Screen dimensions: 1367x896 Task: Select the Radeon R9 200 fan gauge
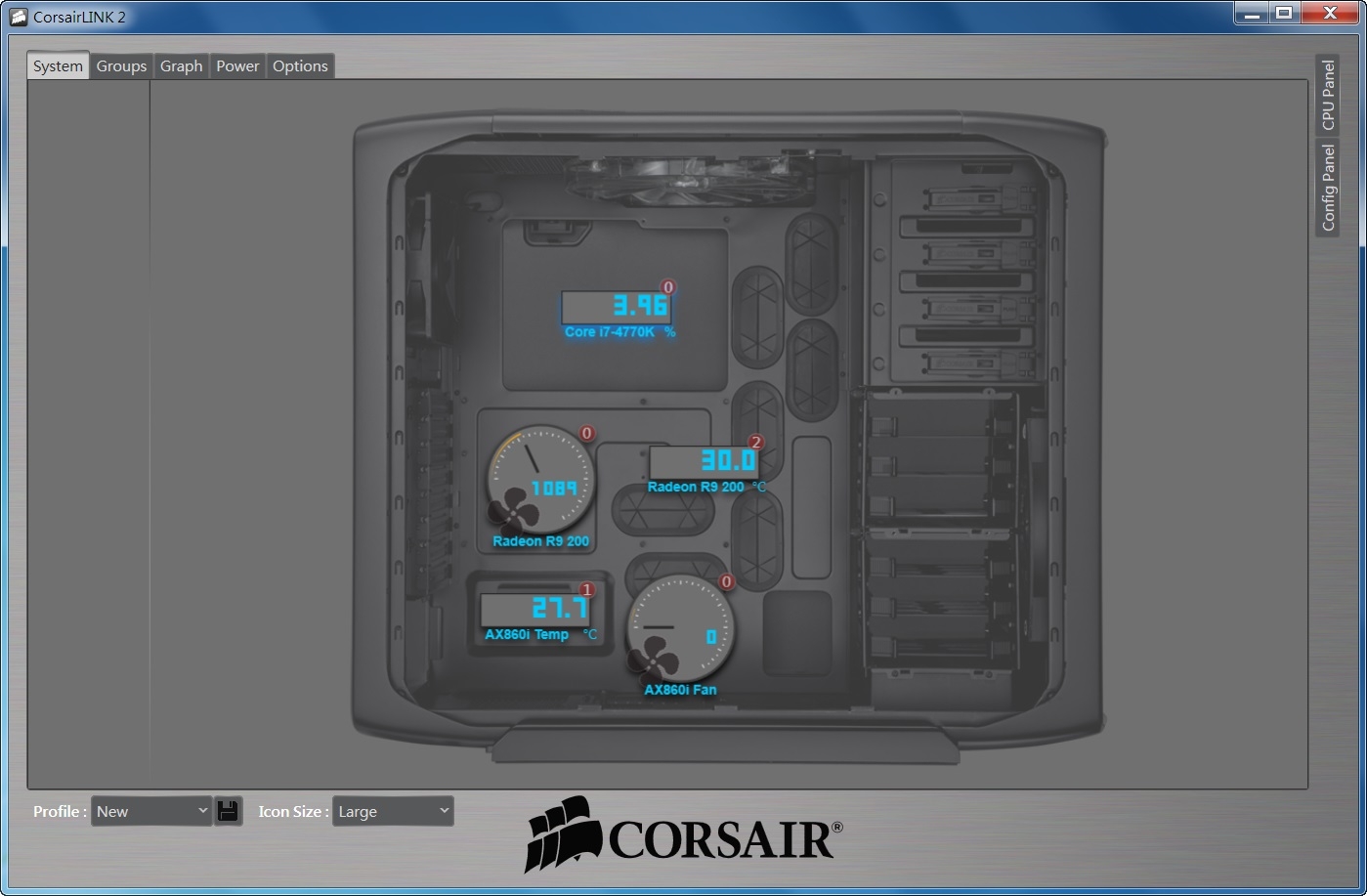point(540,479)
